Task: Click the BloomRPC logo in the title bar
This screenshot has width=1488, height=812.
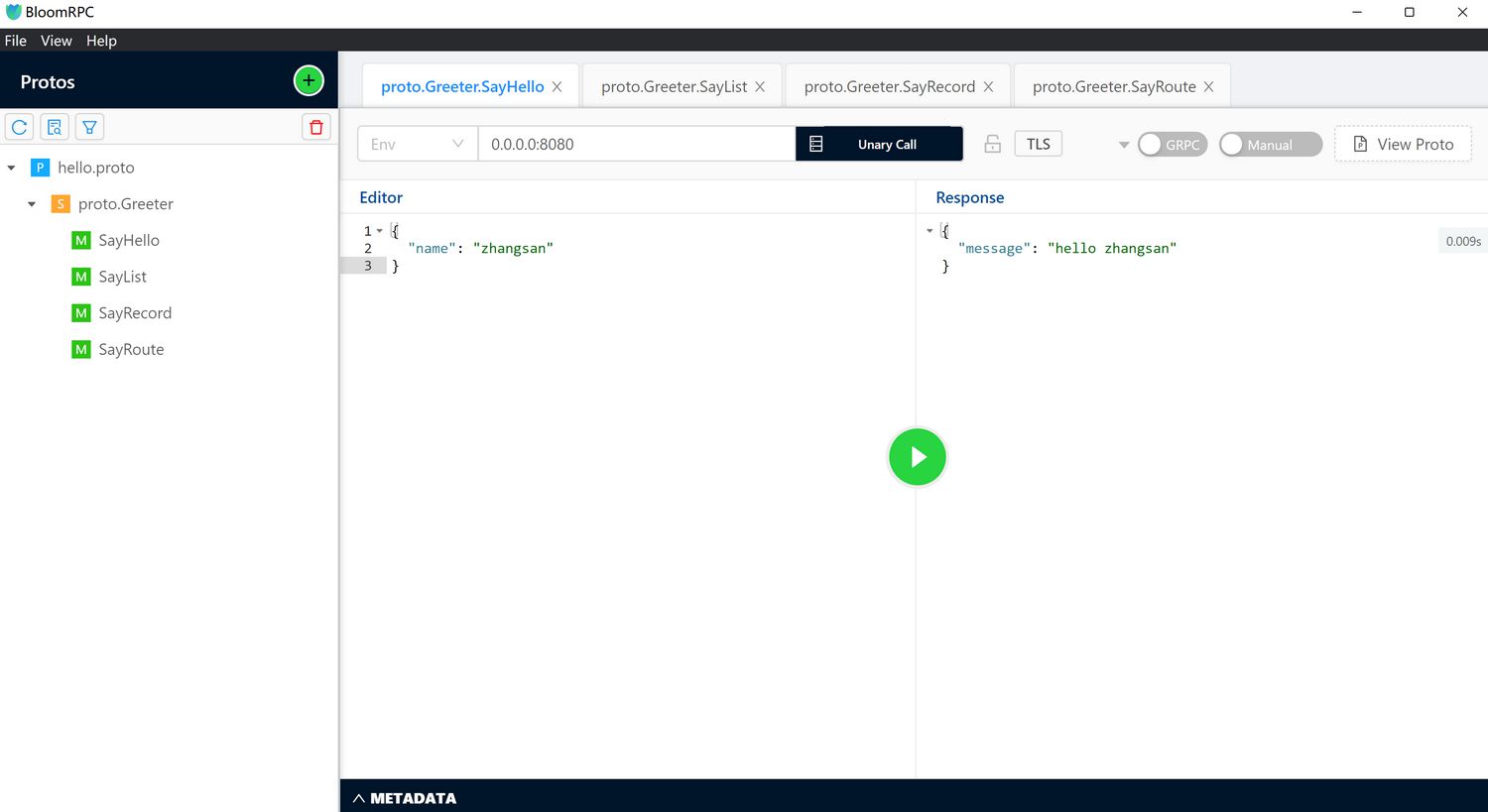Action: click(14, 12)
